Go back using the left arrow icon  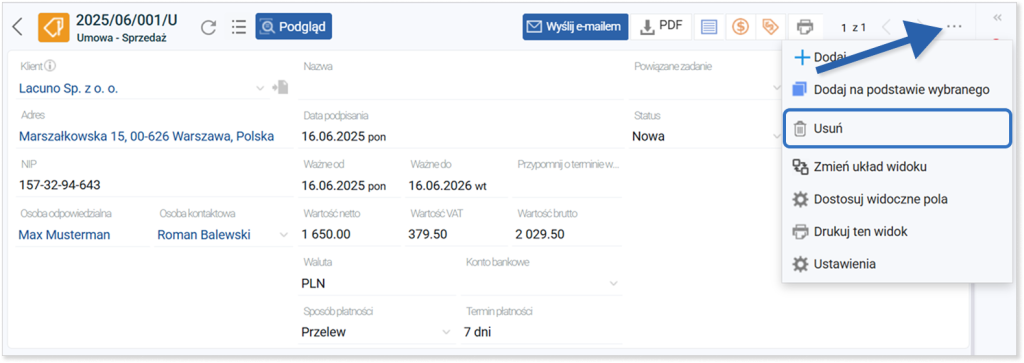coord(18,27)
